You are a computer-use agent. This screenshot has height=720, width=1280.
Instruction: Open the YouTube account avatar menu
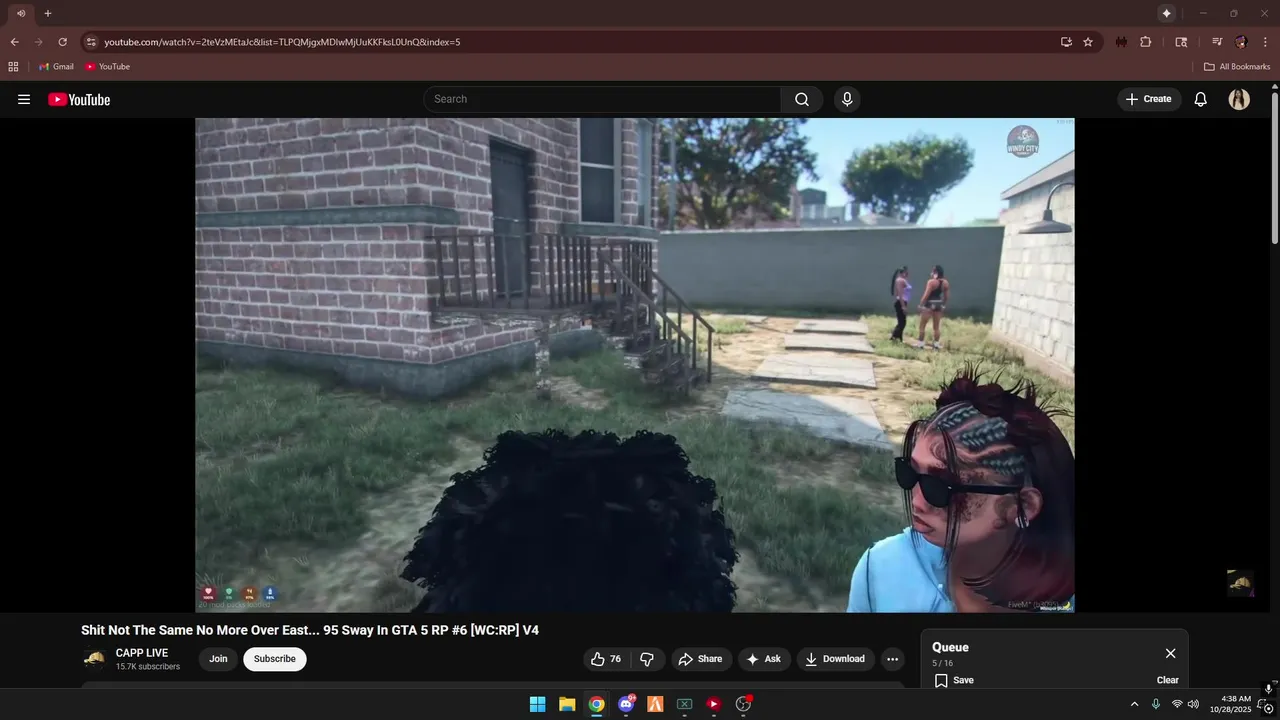pos(1239,99)
